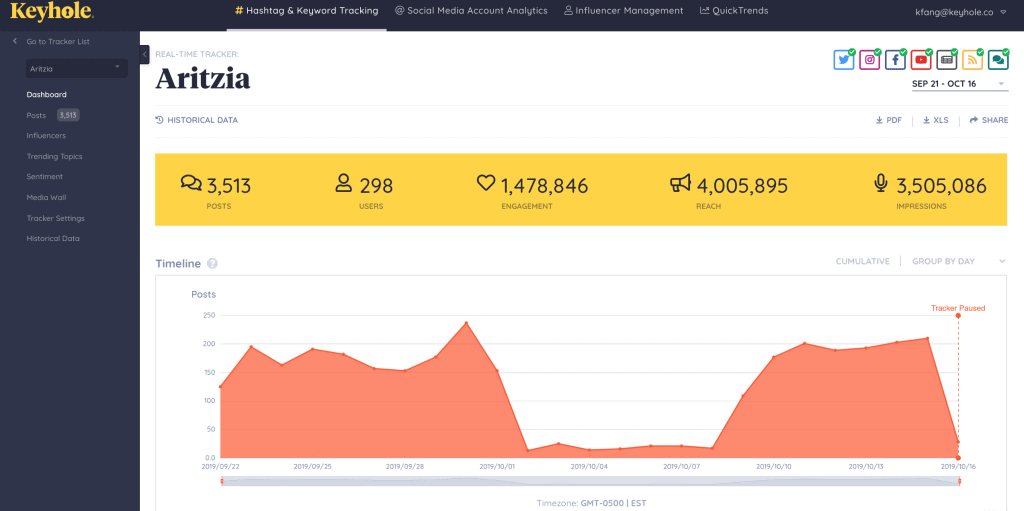Click the impressions microphone icon
Image resolution: width=1024 pixels, height=511 pixels.
[x=881, y=184]
